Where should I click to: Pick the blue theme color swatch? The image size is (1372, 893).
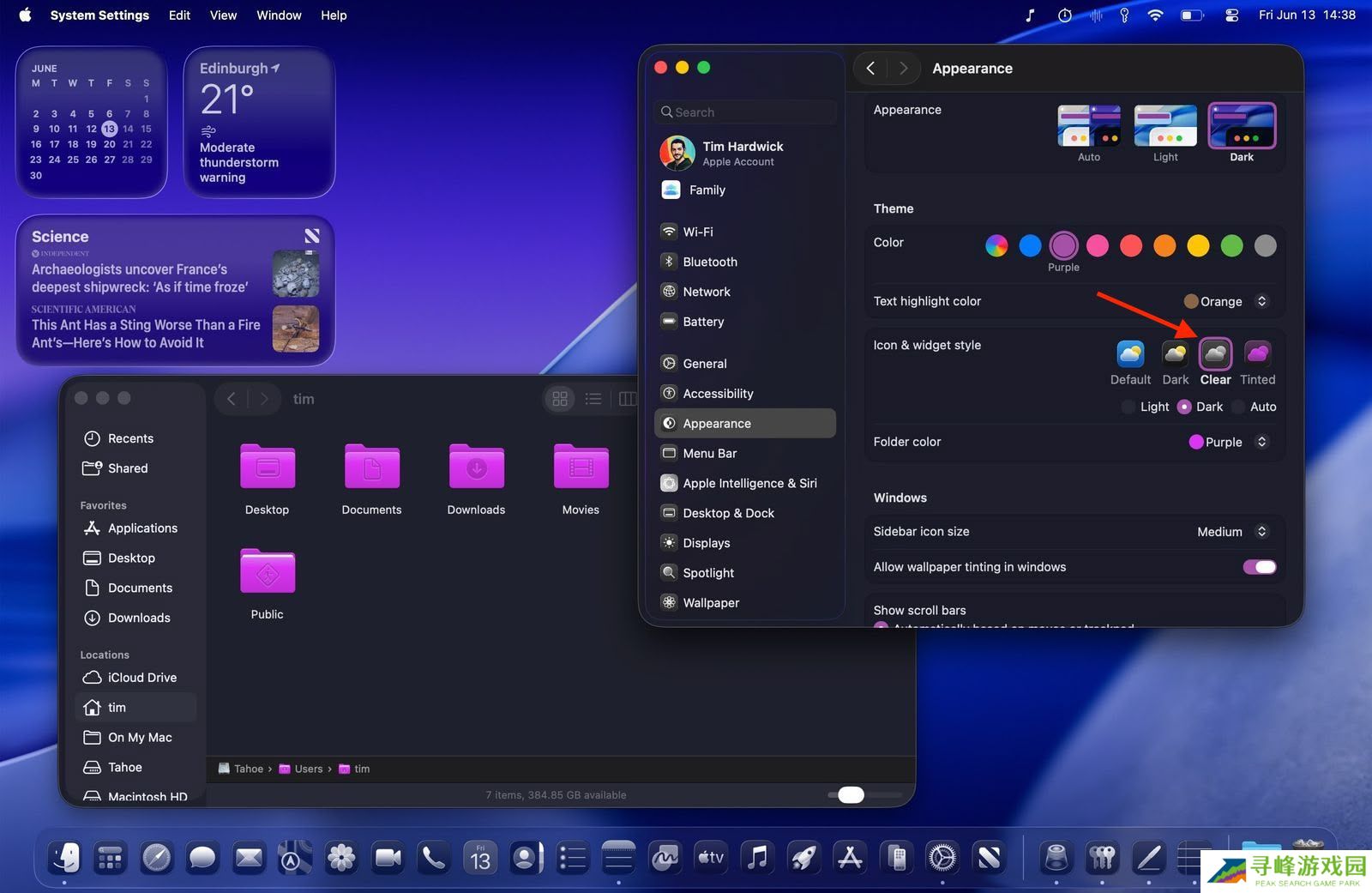pos(1030,246)
